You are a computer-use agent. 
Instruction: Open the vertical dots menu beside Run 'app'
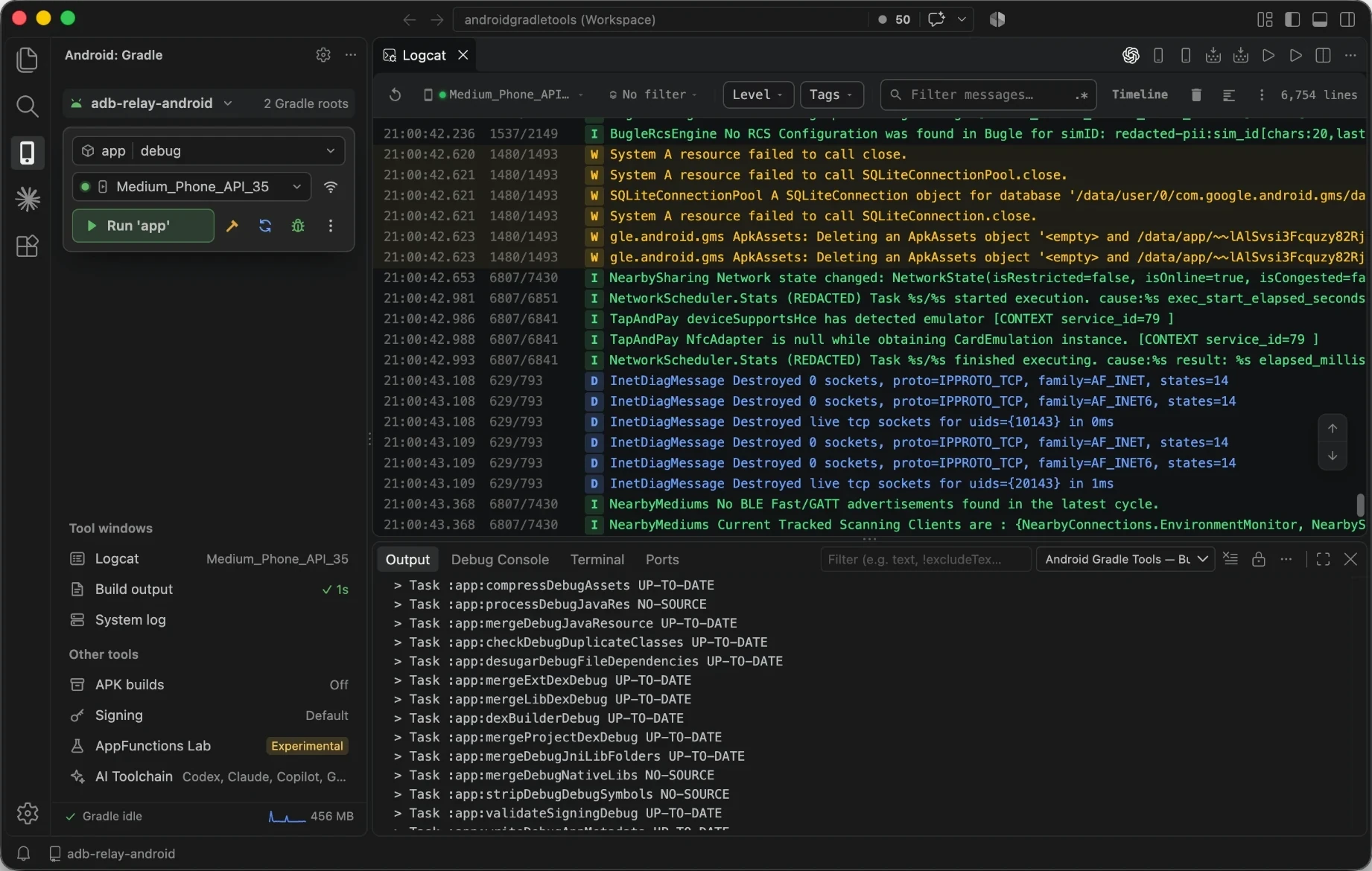[x=331, y=226]
